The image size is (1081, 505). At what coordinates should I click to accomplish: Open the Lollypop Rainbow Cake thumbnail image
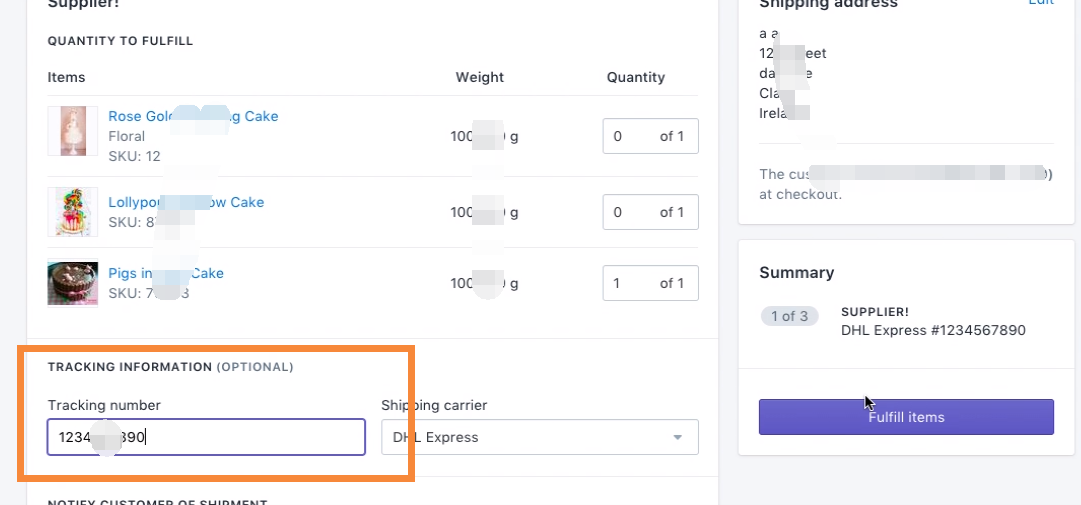(72, 212)
